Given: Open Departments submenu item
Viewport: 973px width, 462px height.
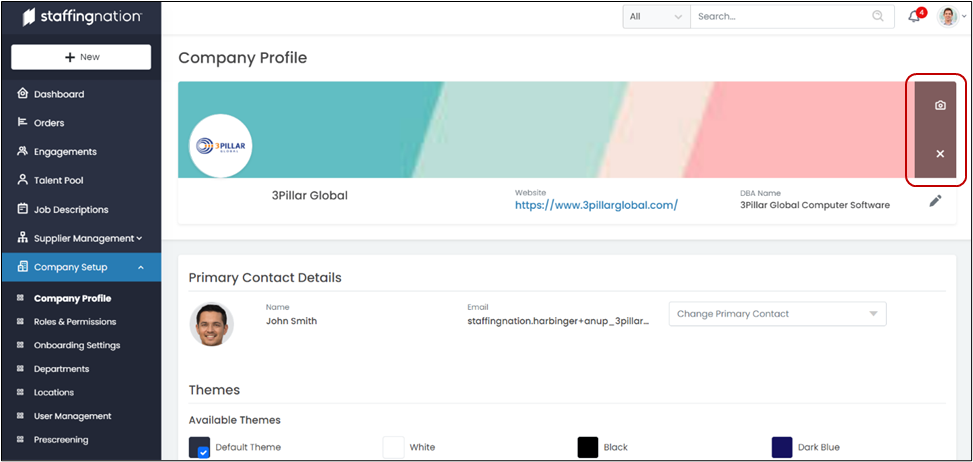Looking at the screenshot, I should pos(61,369).
